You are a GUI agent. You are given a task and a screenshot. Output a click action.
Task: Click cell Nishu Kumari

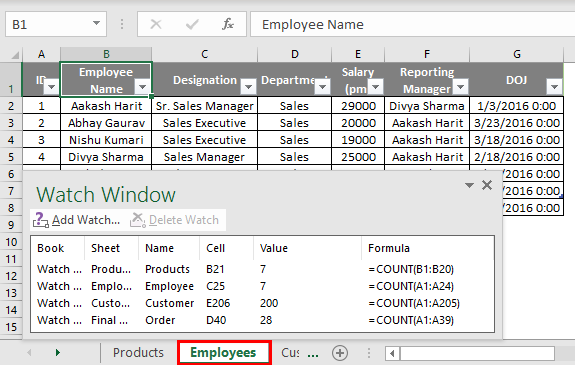[x=106, y=140]
